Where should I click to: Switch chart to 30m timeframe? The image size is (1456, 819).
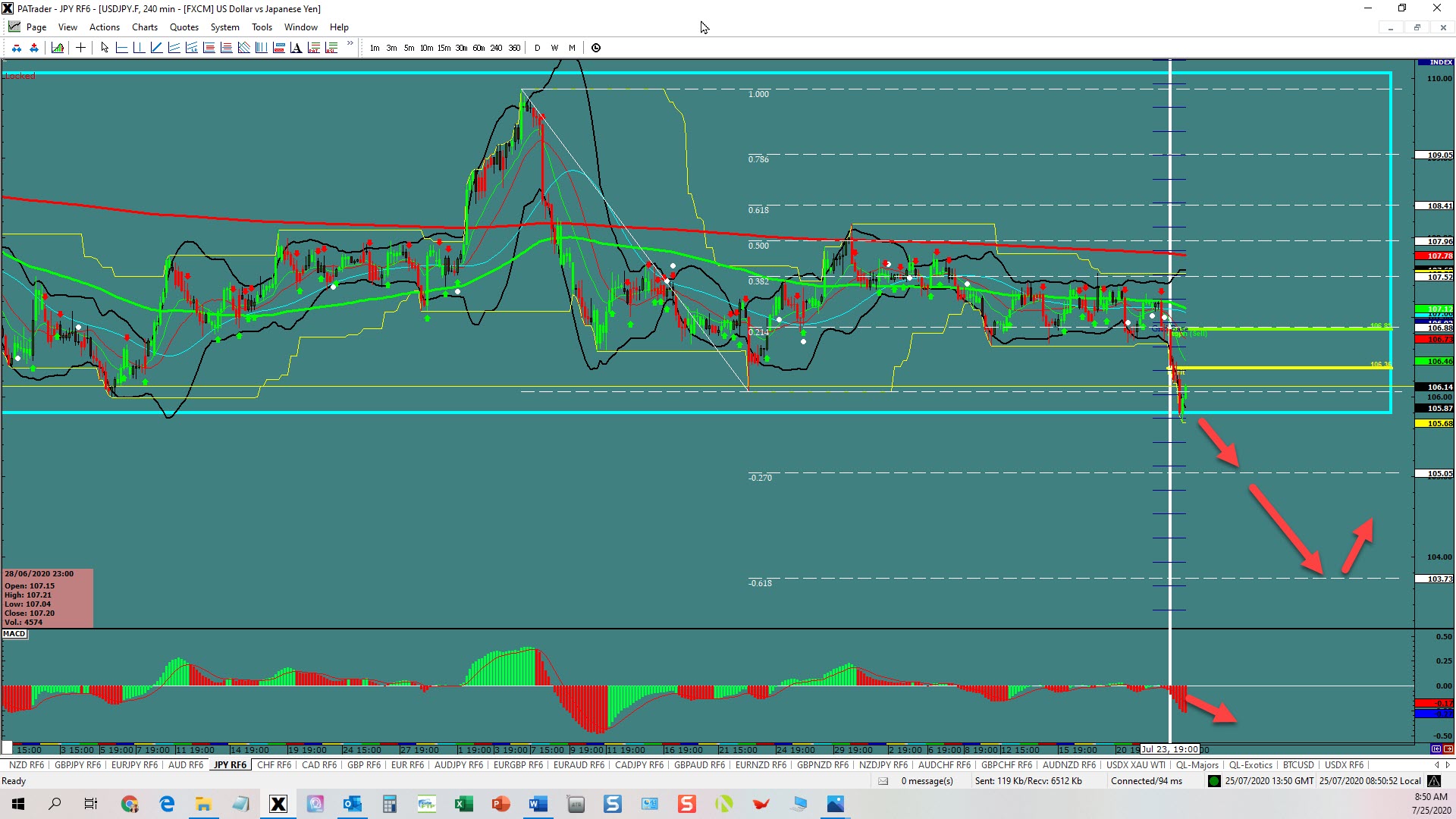click(x=461, y=48)
